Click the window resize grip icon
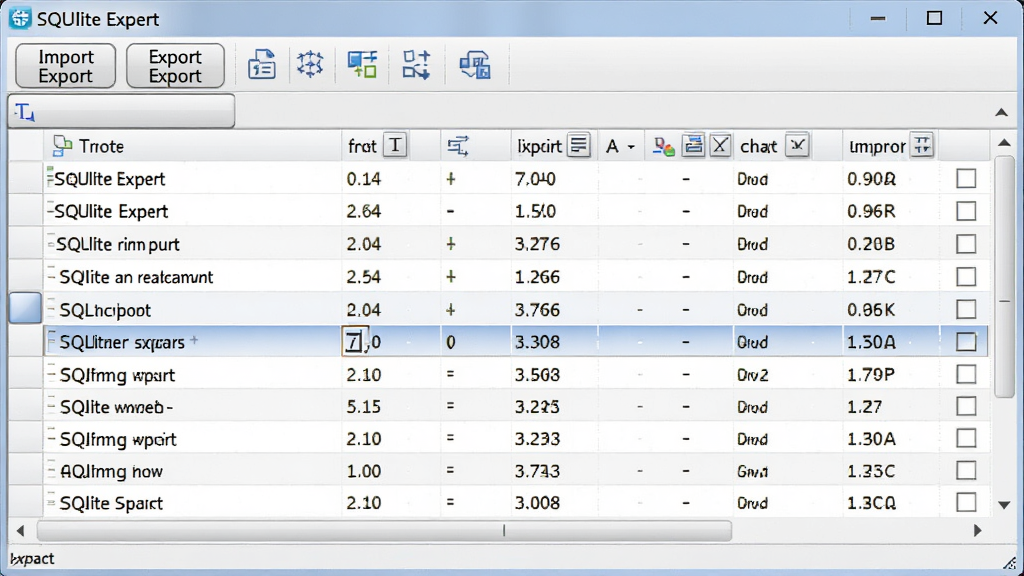 point(1011,562)
